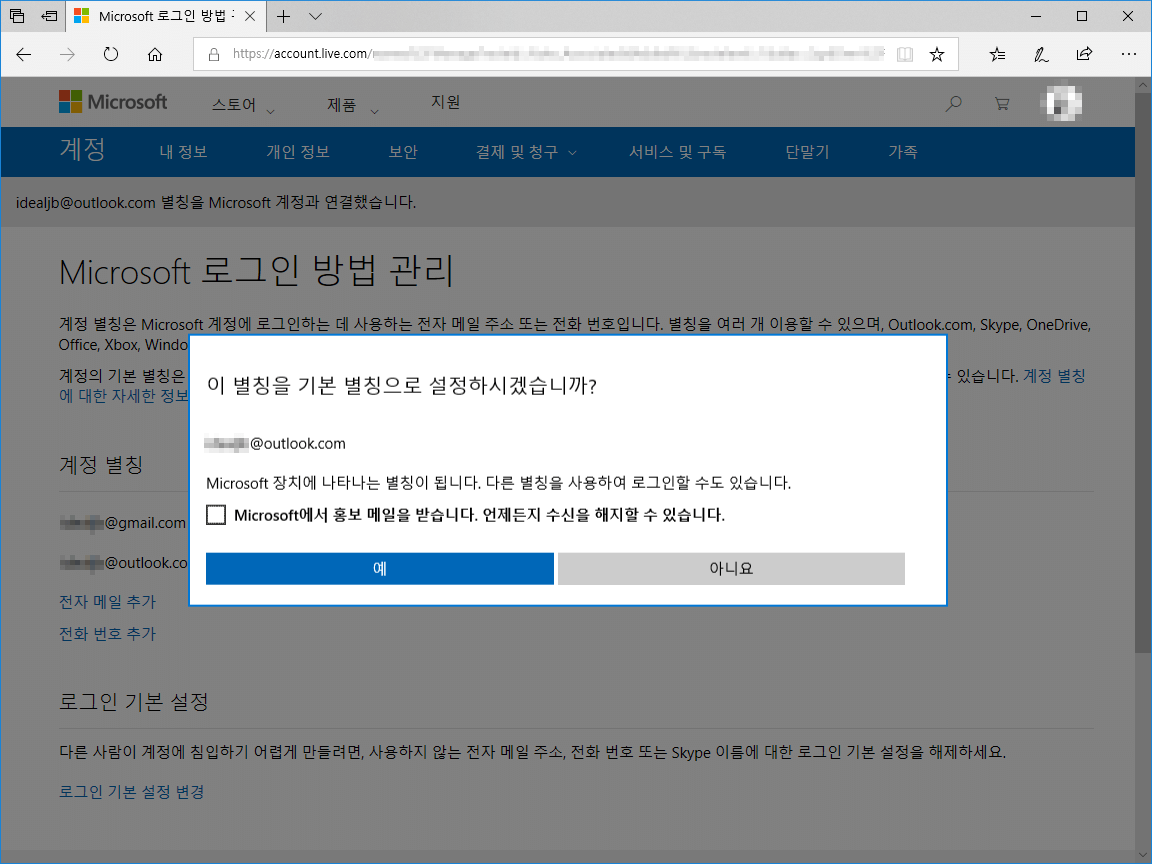Screen dimensions: 1152x864
Task: Switch to the 서비스 및 구독 tab
Action: coord(677,152)
